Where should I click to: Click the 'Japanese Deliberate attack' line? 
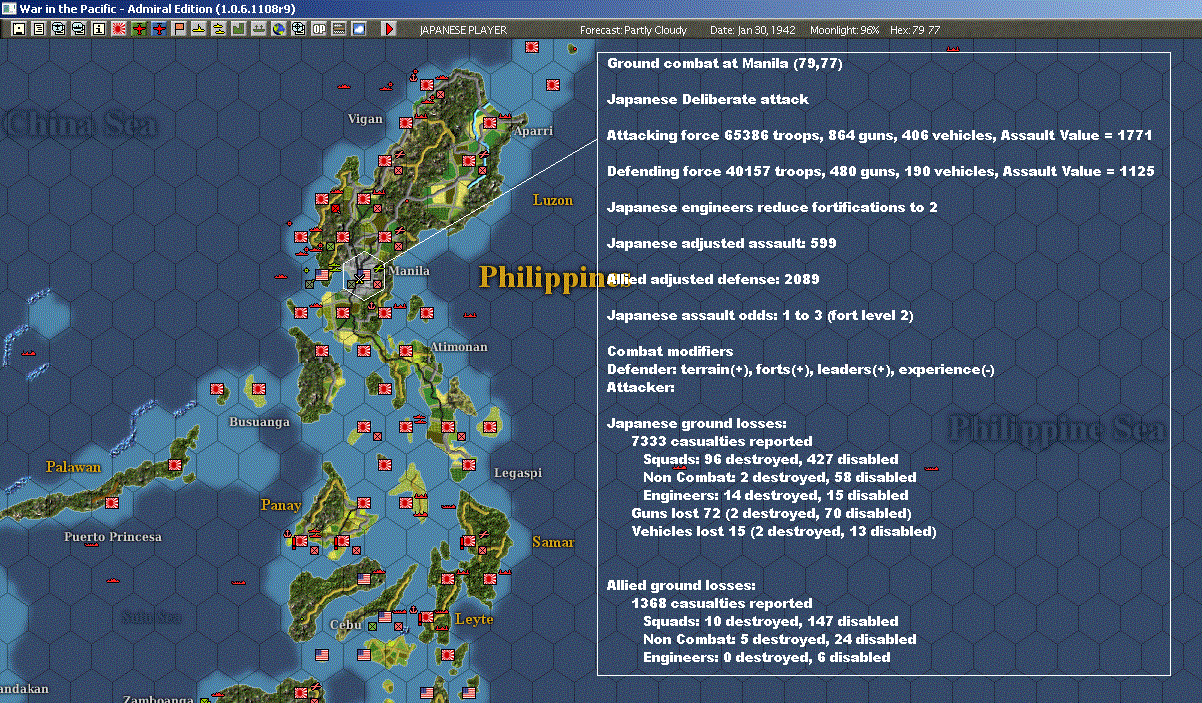(708, 99)
